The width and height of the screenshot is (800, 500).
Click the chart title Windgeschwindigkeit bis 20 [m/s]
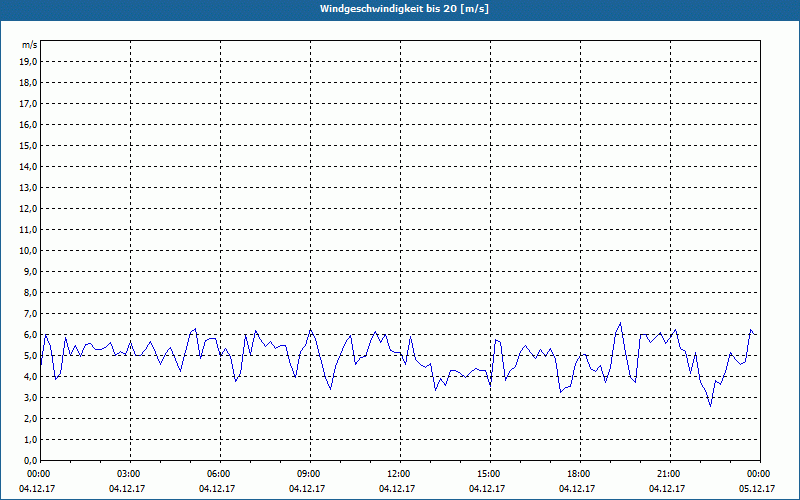pyautogui.click(x=404, y=9)
